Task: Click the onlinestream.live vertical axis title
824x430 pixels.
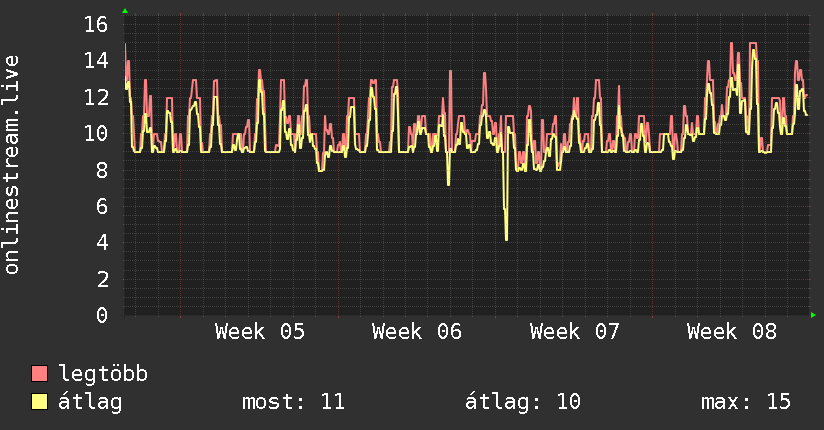Action: (x=12, y=165)
